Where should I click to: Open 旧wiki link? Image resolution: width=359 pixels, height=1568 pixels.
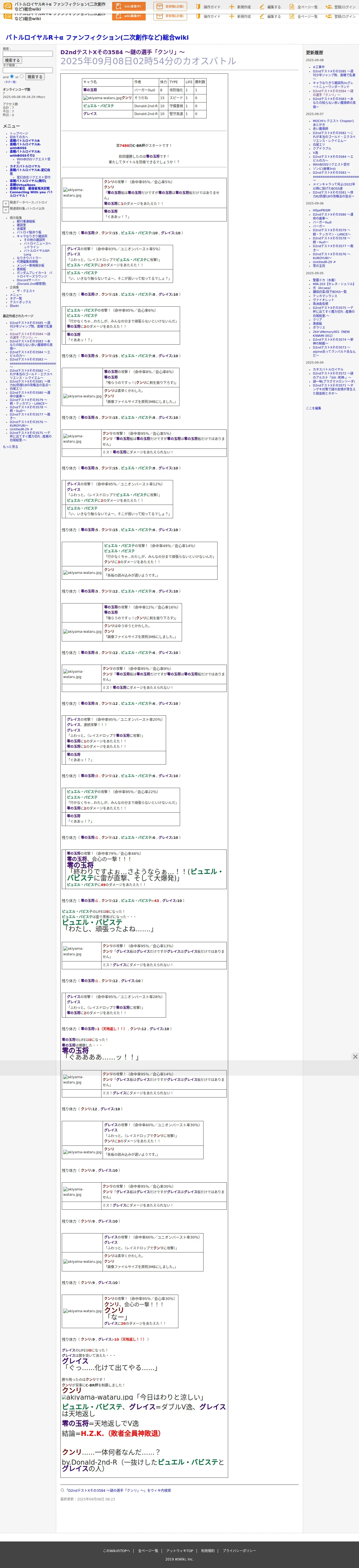pyautogui.click(x=14, y=306)
